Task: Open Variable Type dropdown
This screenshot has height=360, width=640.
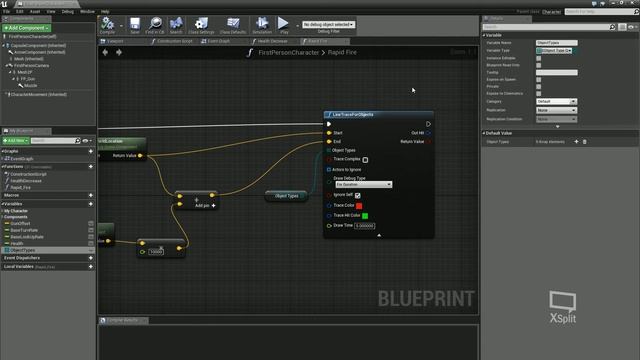Action: click(x=554, y=51)
